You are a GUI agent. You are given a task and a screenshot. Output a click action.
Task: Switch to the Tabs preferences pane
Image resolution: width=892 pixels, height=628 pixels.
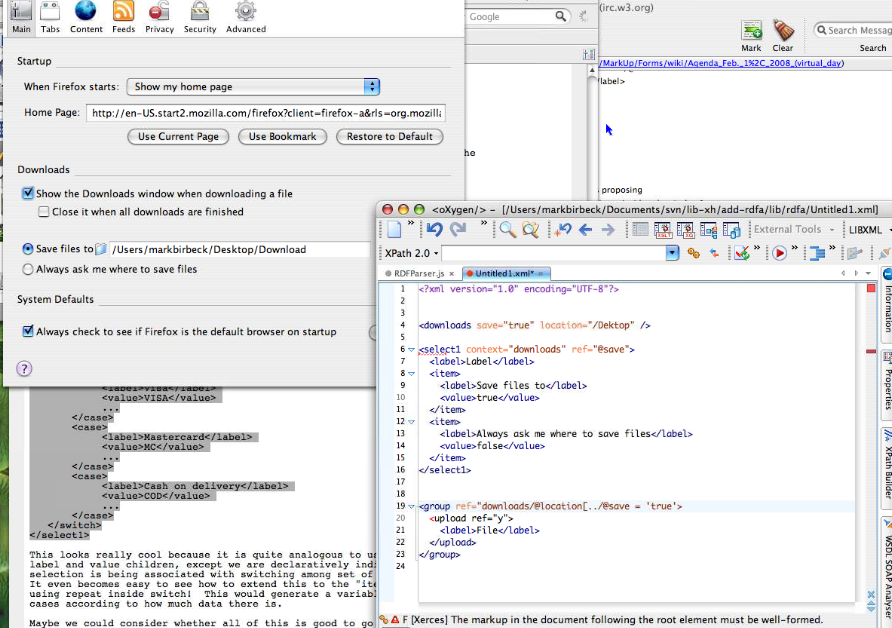(x=50, y=17)
